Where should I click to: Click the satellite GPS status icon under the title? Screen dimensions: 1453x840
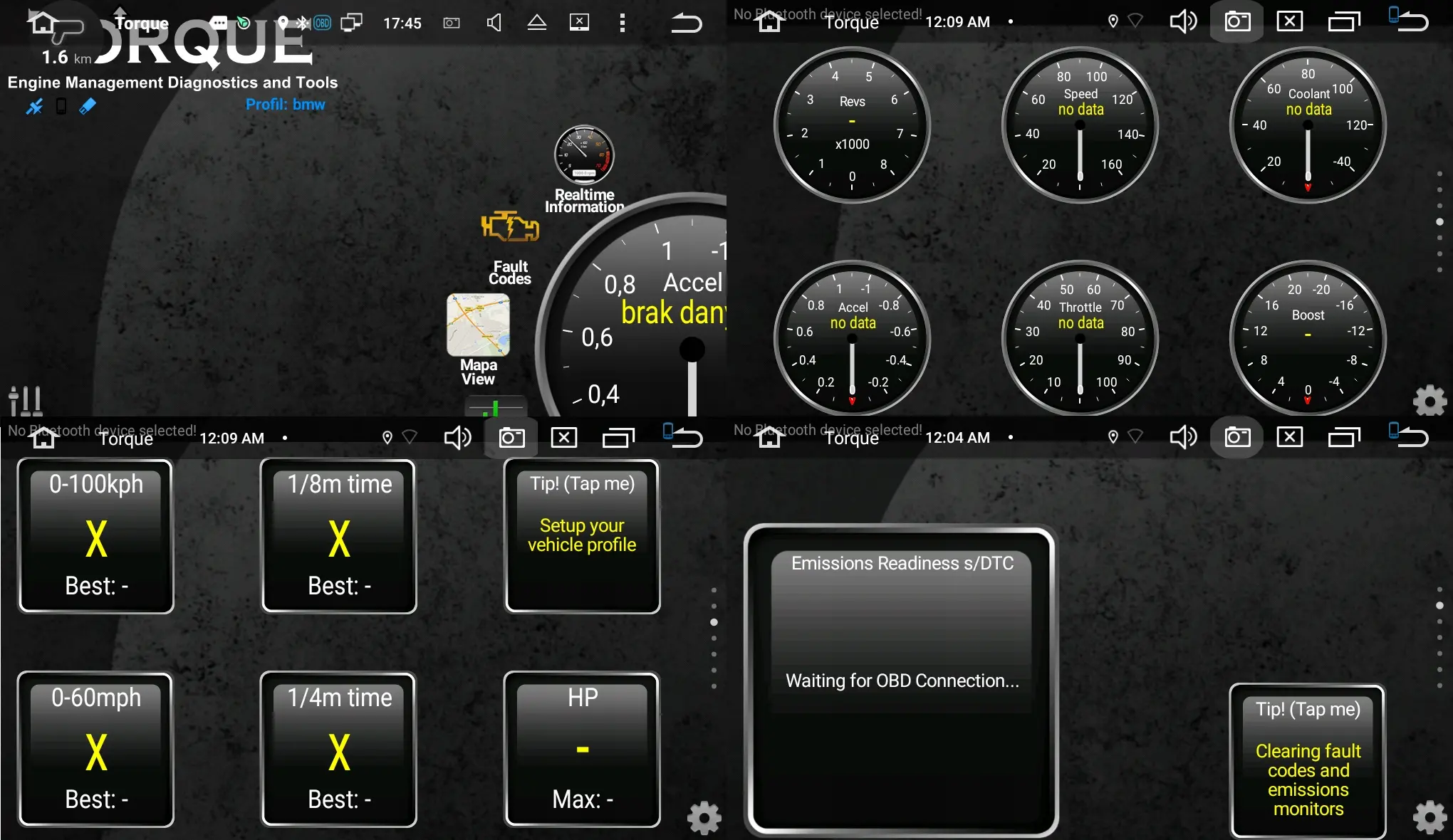click(x=34, y=107)
